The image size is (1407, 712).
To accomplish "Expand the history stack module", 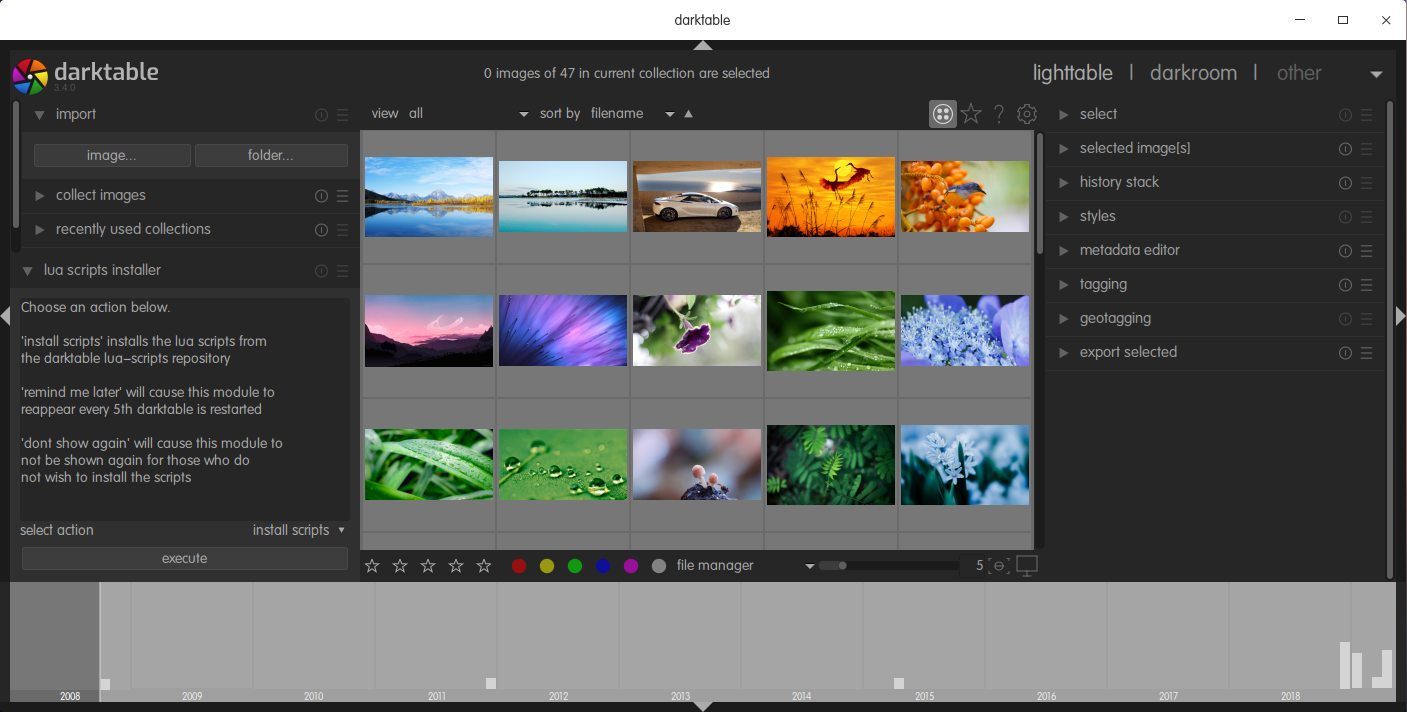I will (x=1119, y=183).
